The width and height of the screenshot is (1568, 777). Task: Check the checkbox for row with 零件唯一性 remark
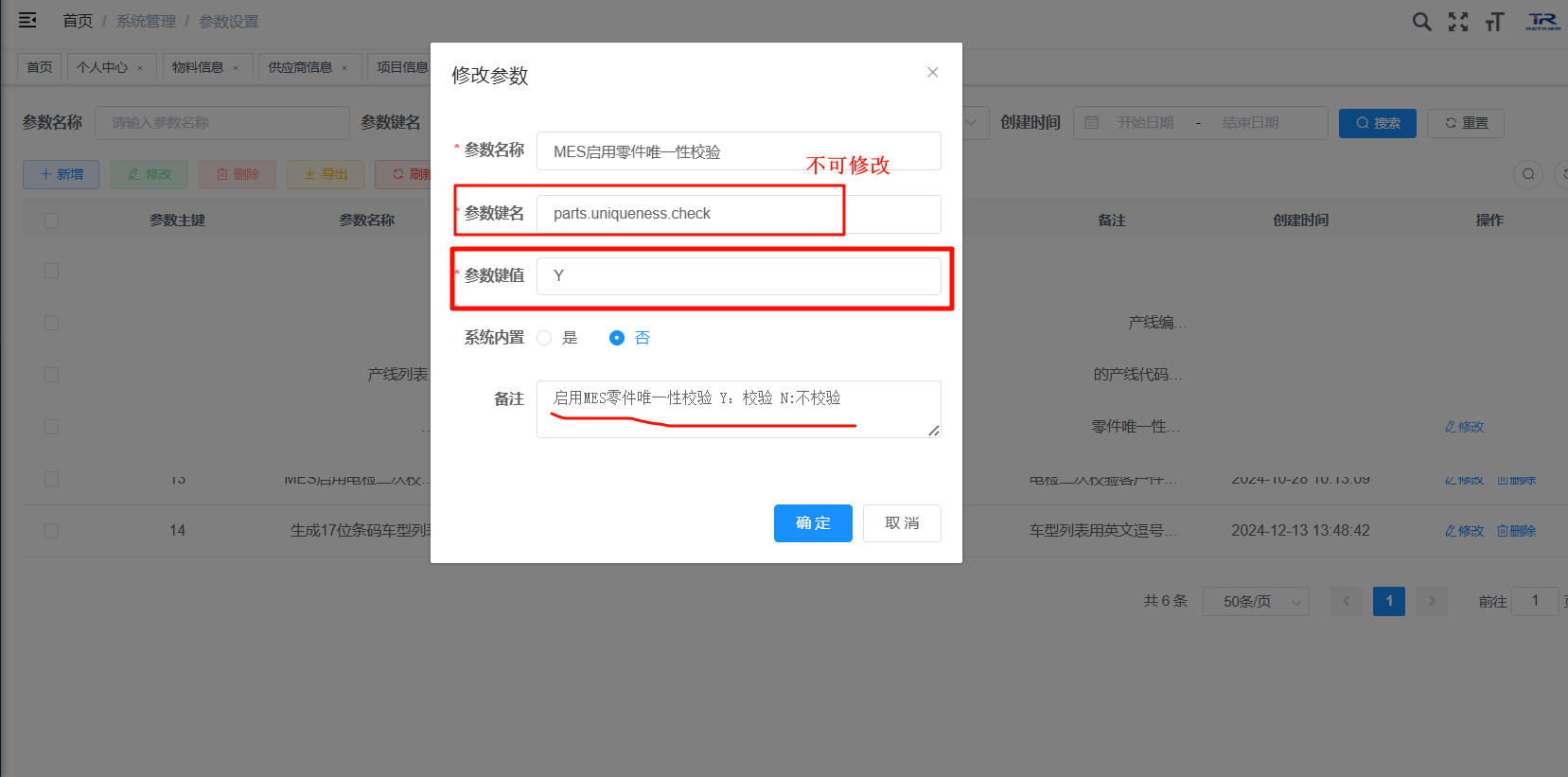[x=51, y=427]
